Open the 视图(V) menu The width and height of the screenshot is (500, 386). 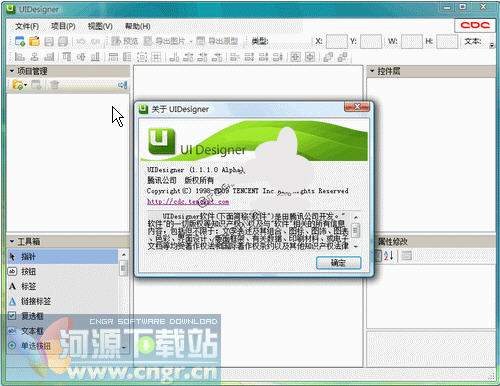click(100, 26)
